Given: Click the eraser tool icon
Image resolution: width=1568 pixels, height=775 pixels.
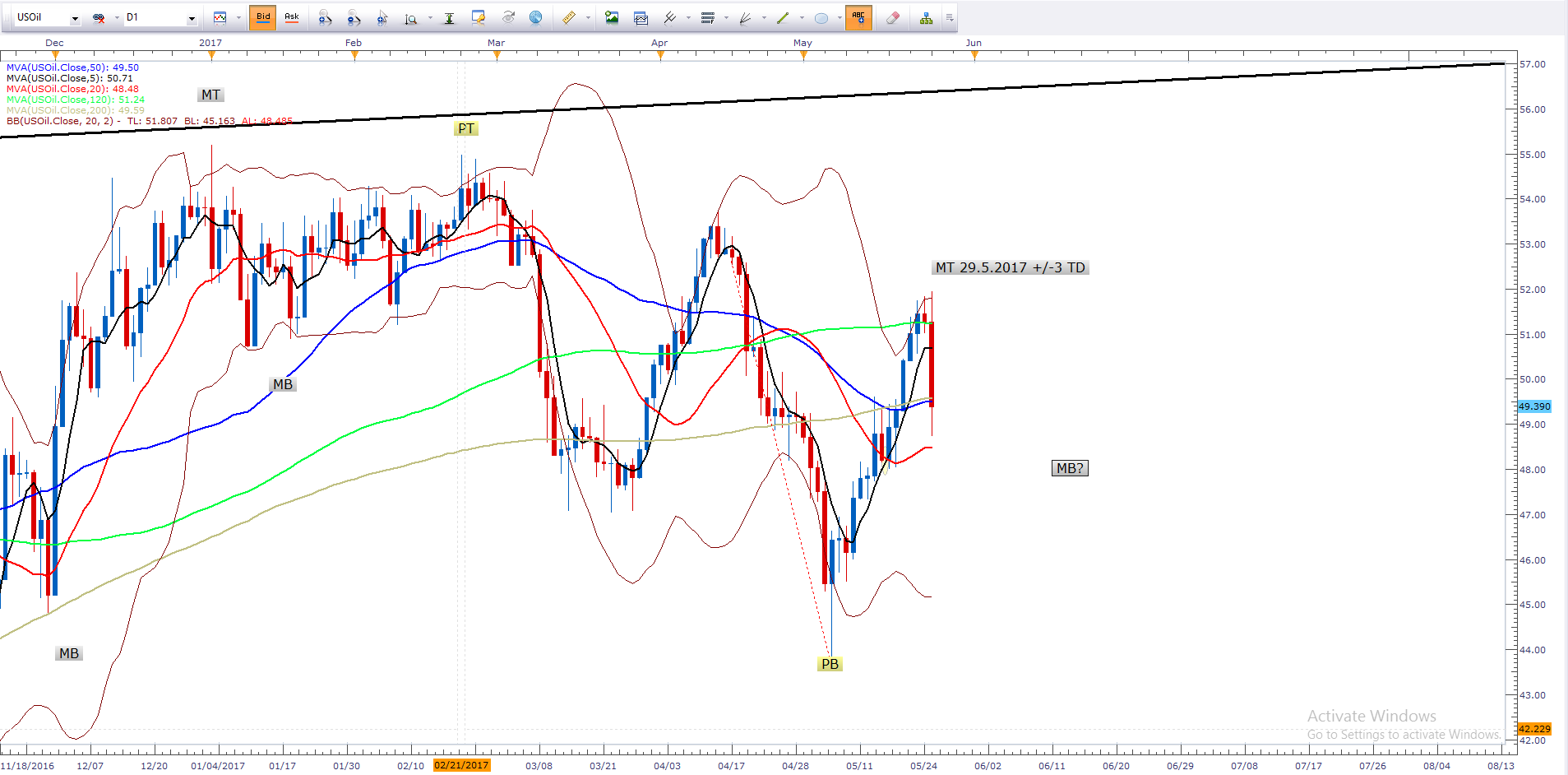Looking at the screenshot, I should tap(892, 17).
